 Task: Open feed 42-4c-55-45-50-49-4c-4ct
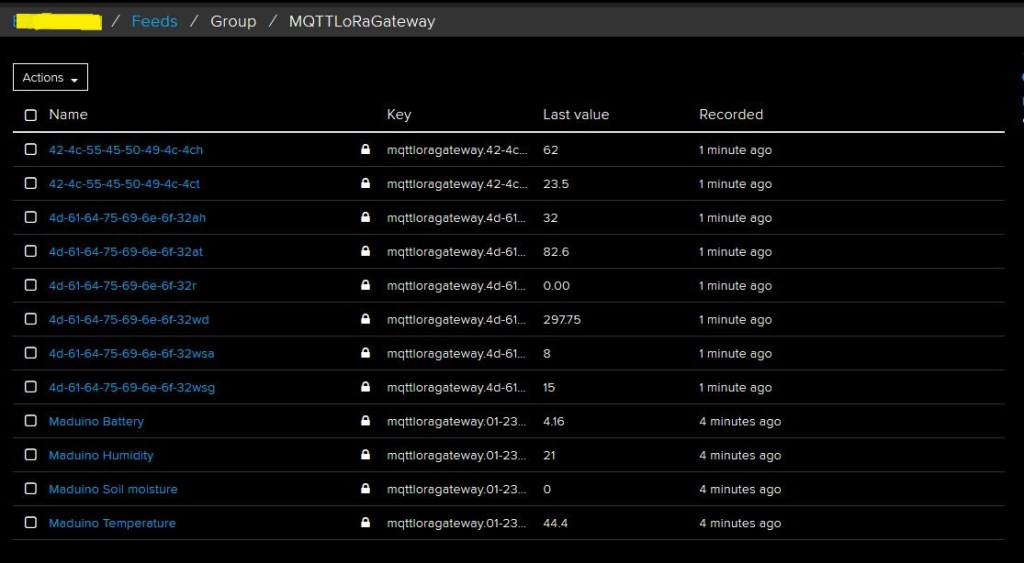pyautogui.click(x=124, y=184)
